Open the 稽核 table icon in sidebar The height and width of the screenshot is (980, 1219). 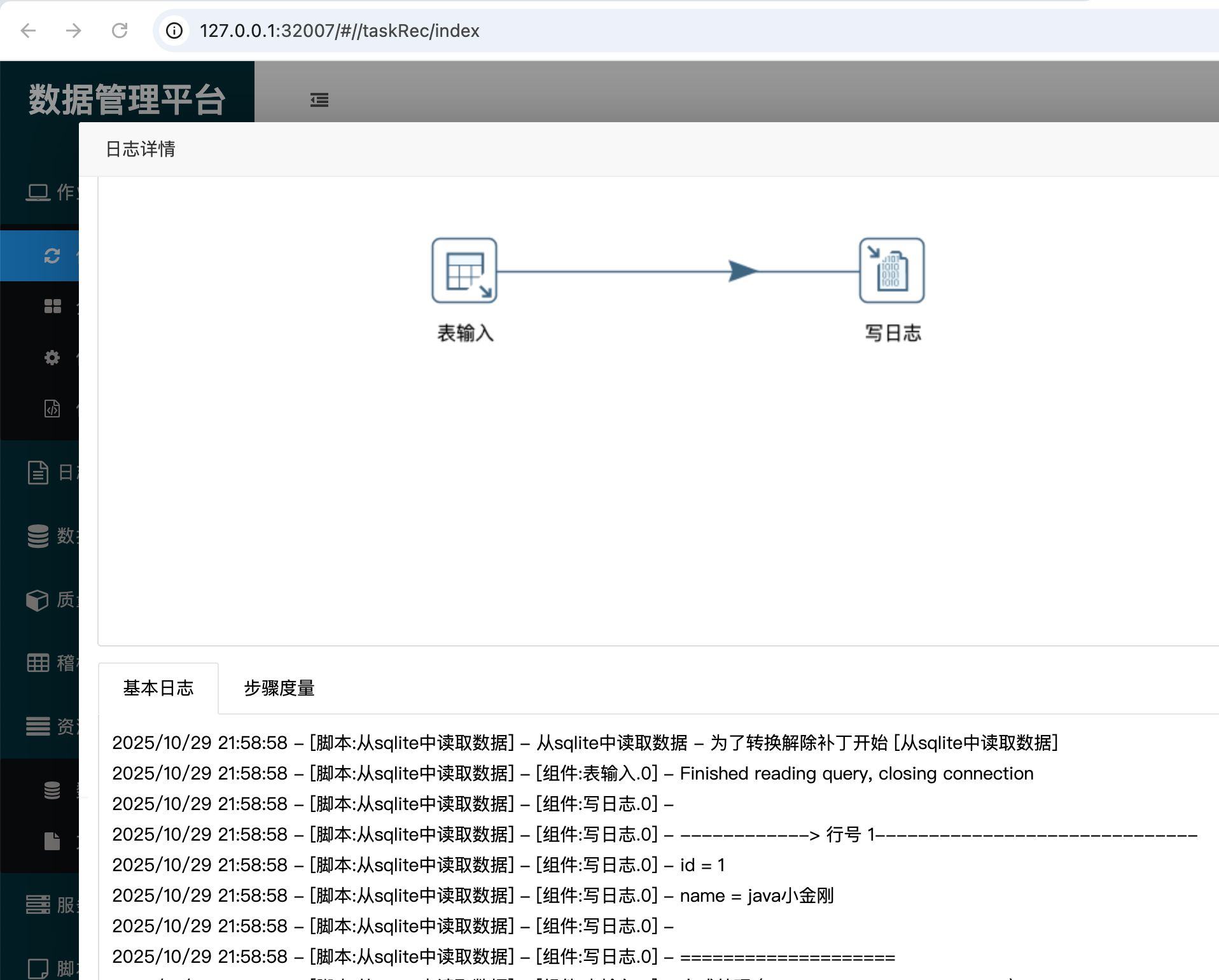(x=37, y=663)
